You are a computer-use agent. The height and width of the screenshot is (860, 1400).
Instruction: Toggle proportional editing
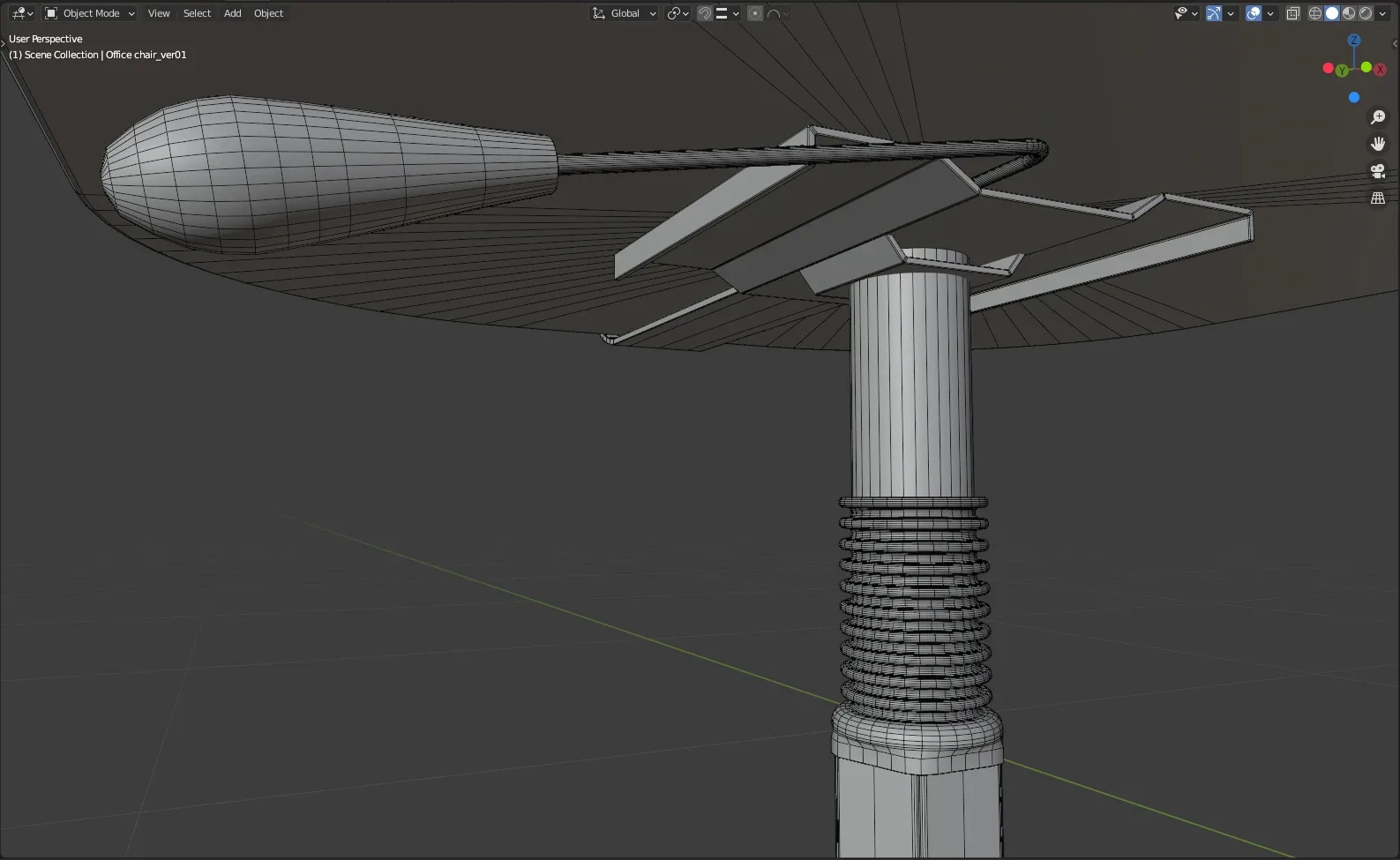tap(755, 13)
